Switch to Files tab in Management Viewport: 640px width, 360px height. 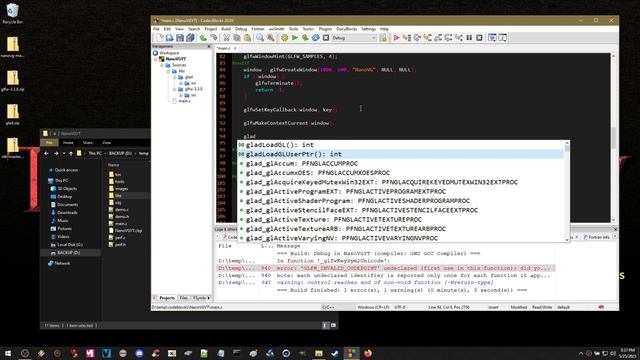point(184,298)
